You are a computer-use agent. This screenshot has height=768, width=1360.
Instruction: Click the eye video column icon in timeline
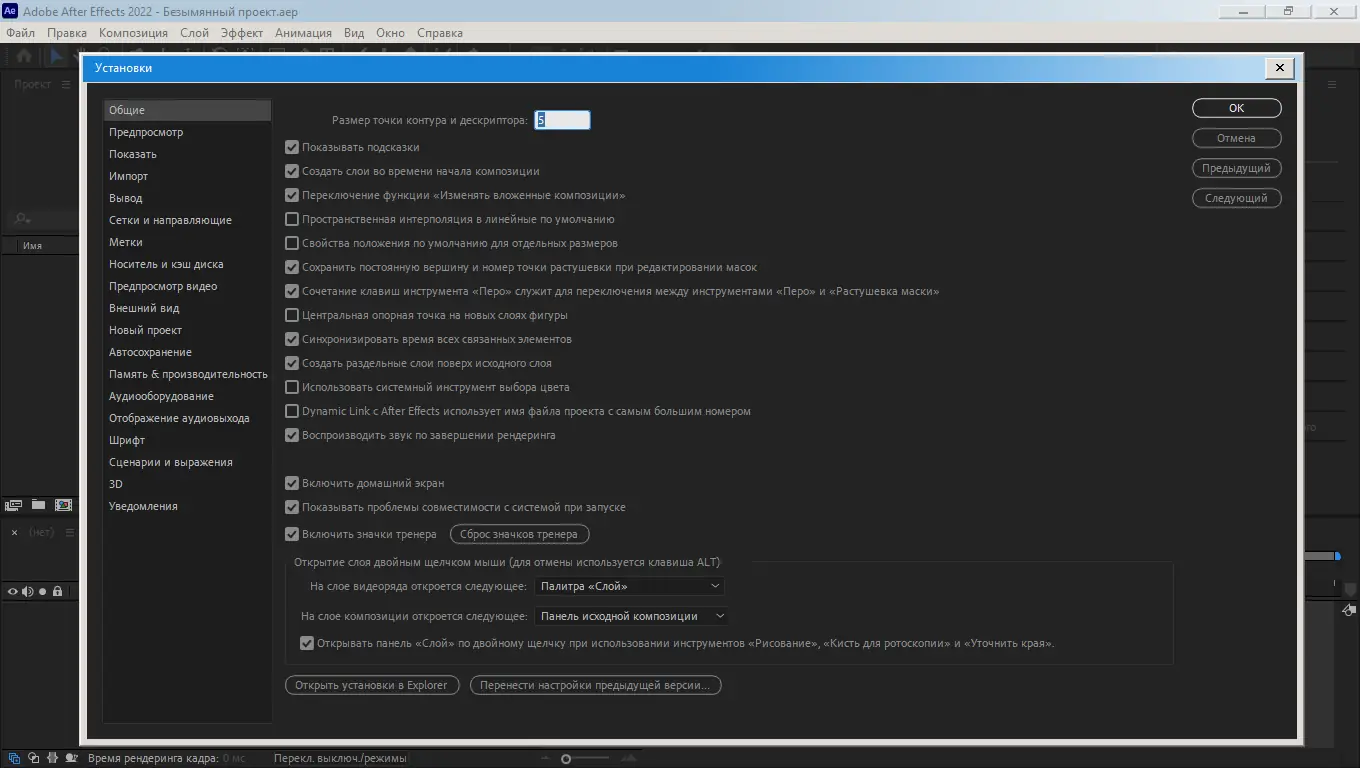13,592
